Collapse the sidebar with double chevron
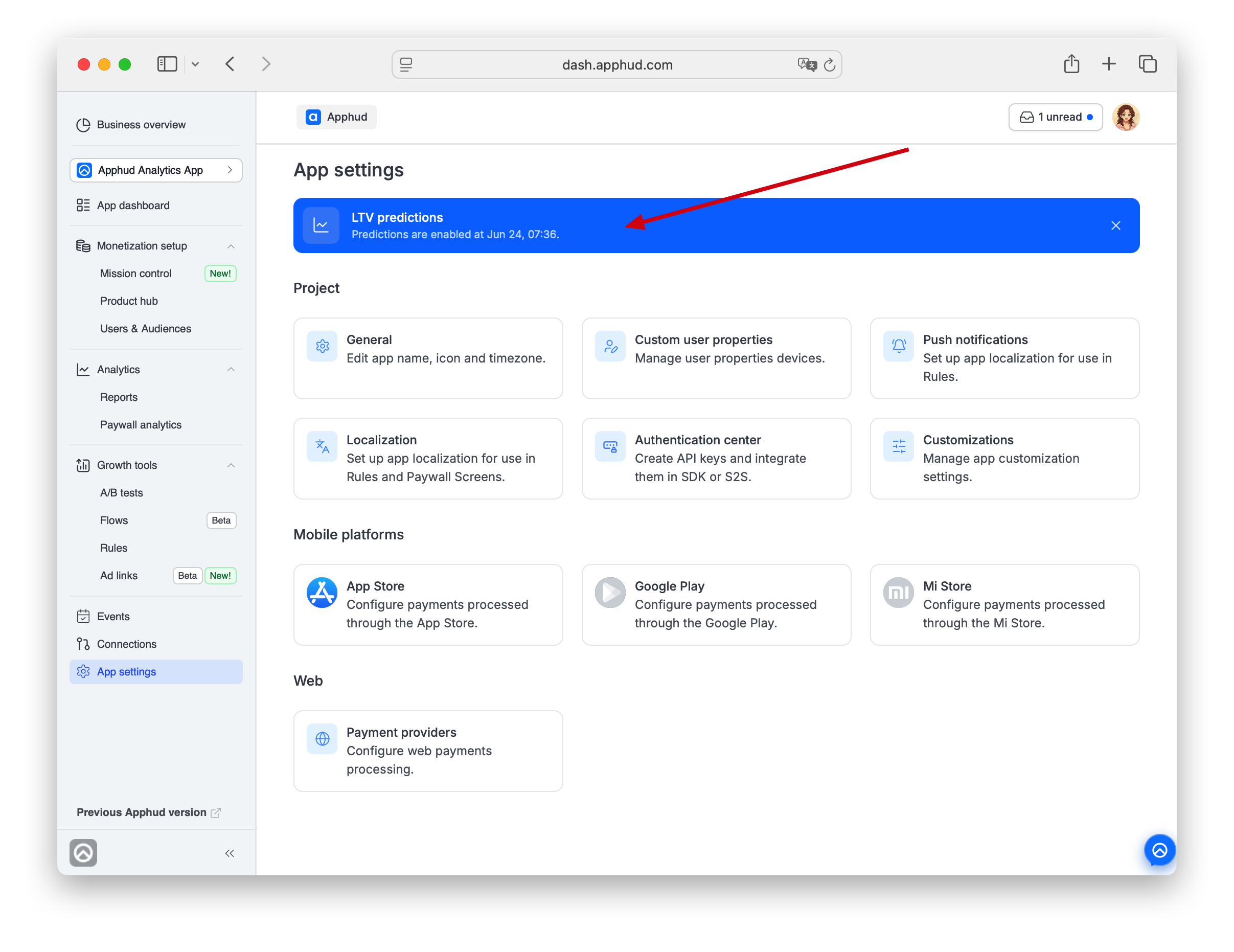This screenshot has height=952, width=1234. 230,853
